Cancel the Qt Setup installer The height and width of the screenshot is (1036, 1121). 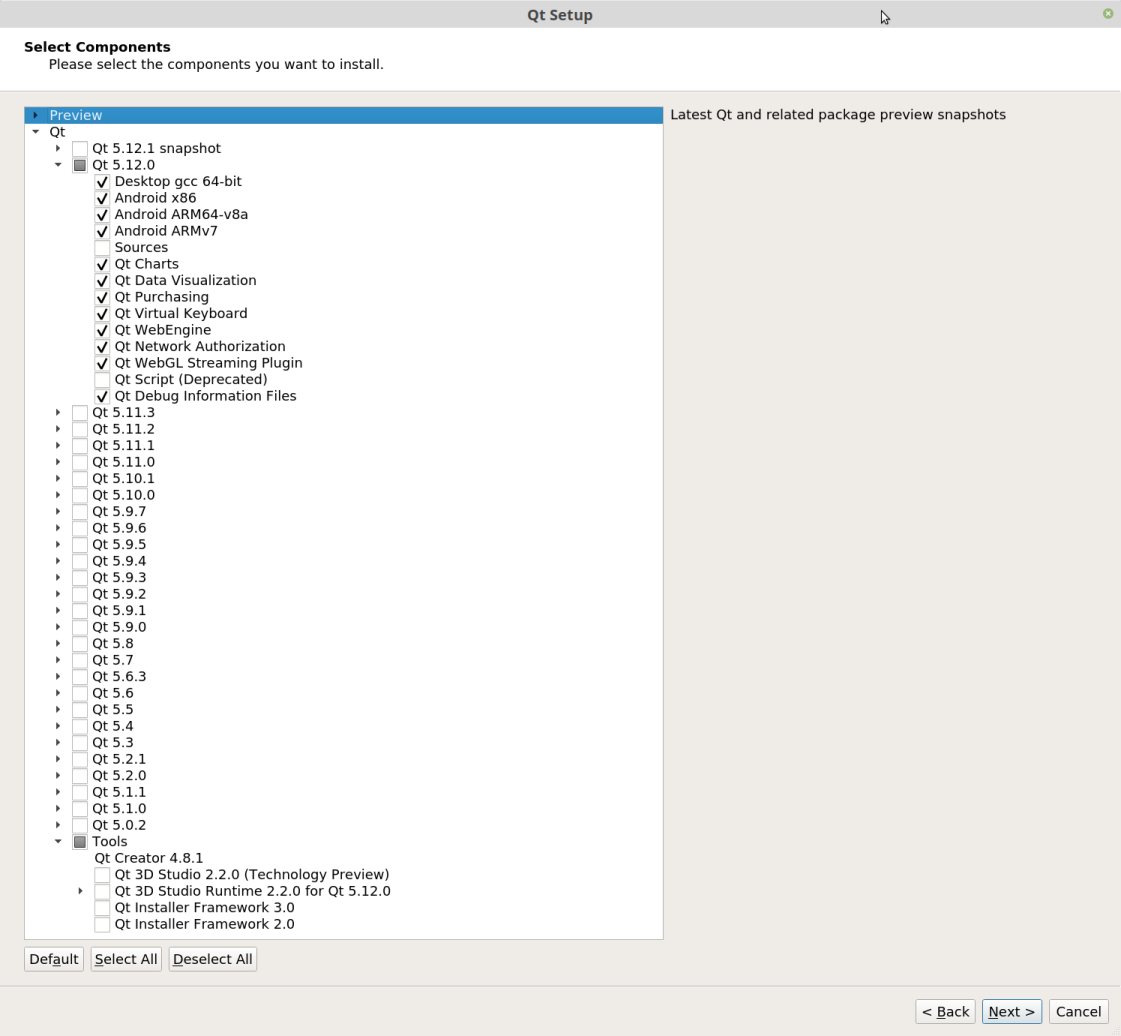pyautogui.click(x=1078, y=1012)
